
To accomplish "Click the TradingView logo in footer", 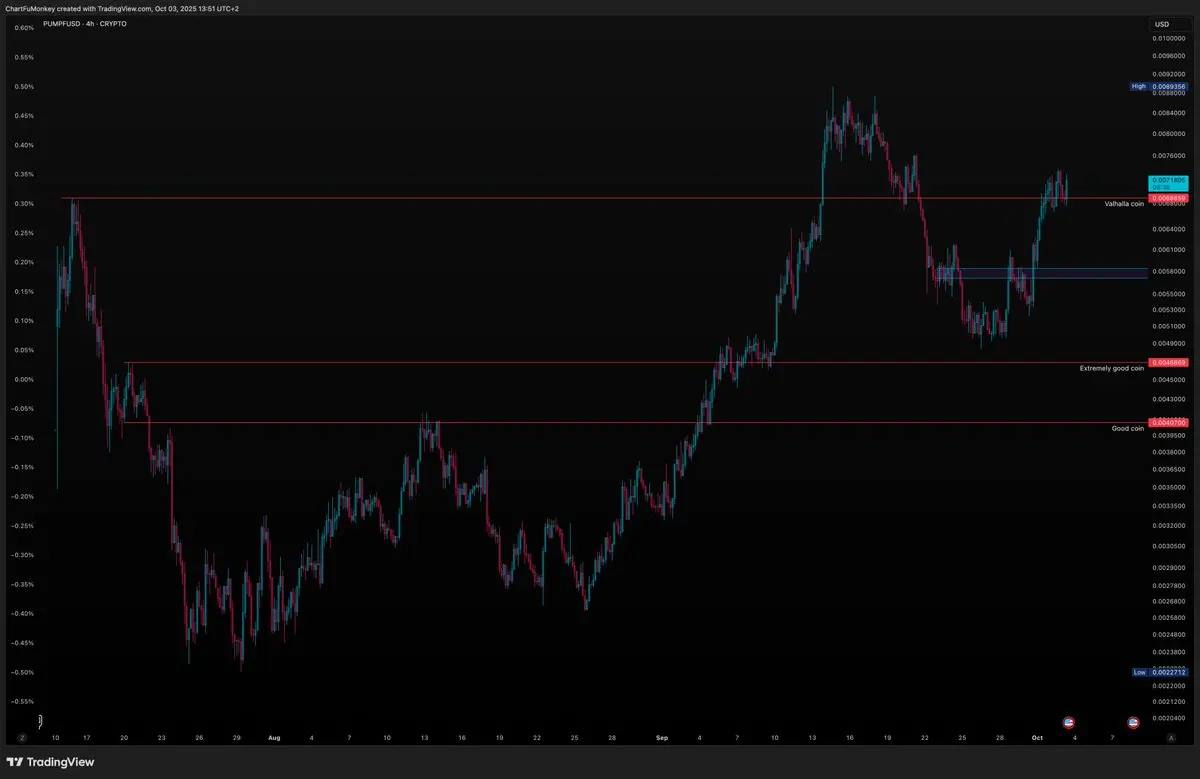I will pos(51,762).
